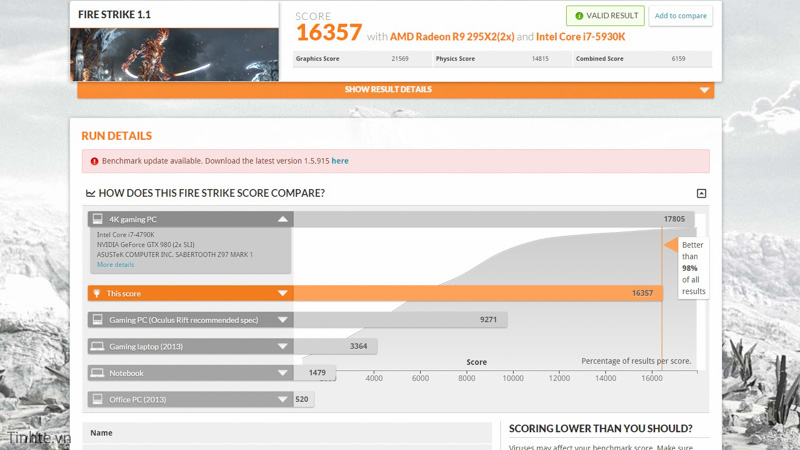Viewport: 800px width, 450px height.
Task: Click the Add to compare button
Action: (680, 16)
